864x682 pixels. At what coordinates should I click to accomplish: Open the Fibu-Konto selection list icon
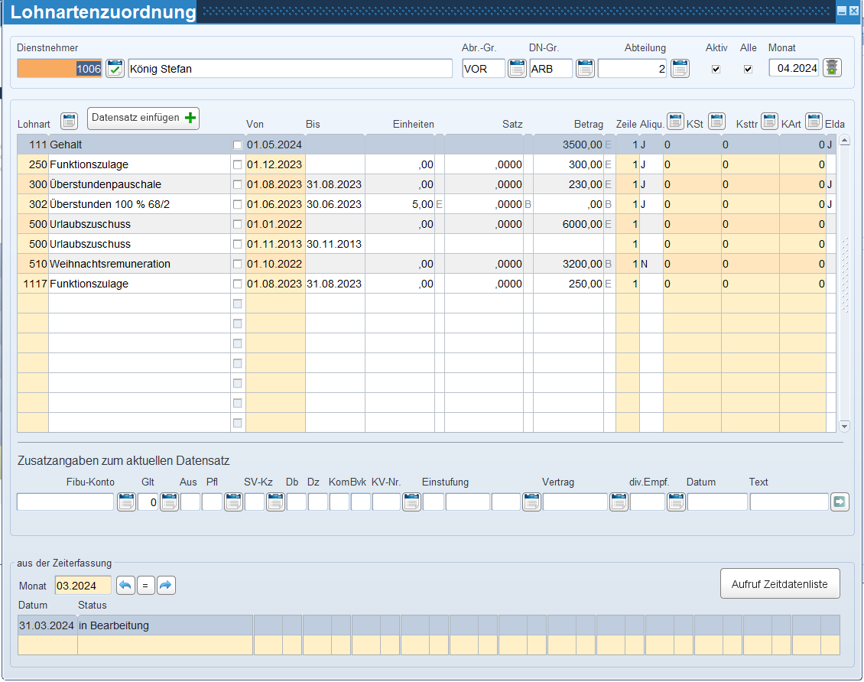[x=126, y=502]
